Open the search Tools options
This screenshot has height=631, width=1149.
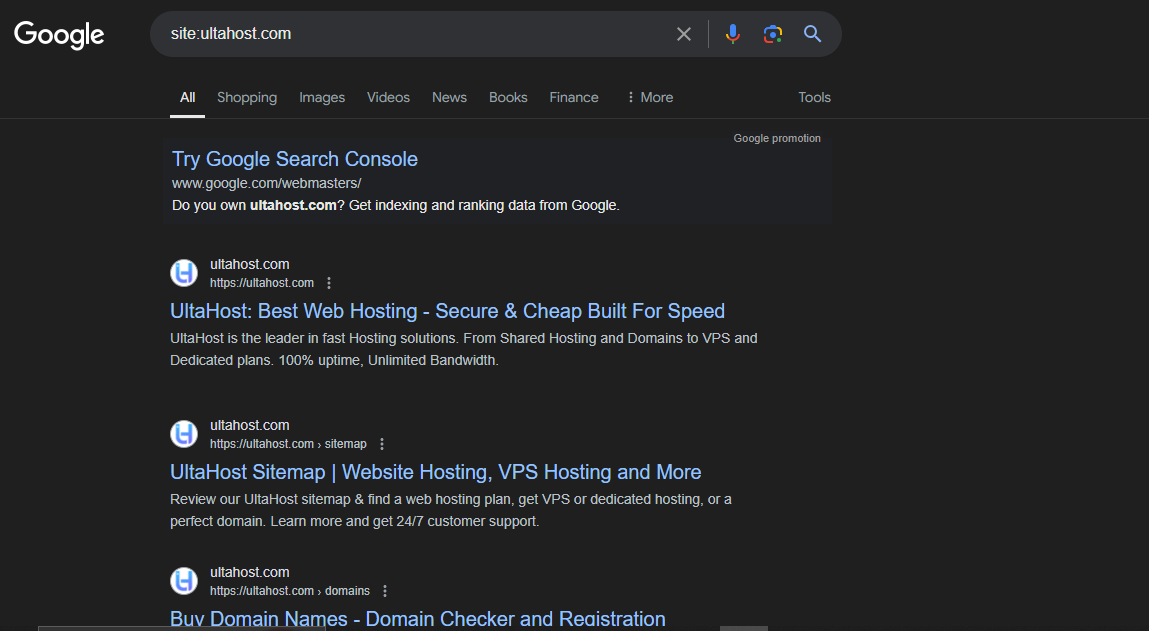point(813,97)
